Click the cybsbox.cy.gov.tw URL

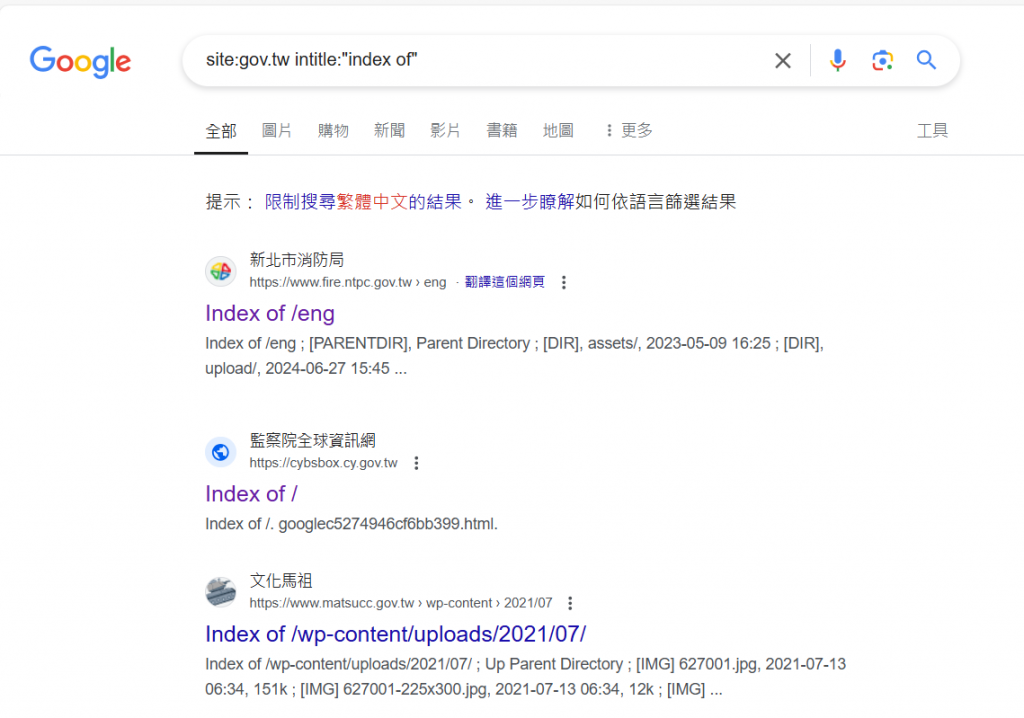point(323,463)
